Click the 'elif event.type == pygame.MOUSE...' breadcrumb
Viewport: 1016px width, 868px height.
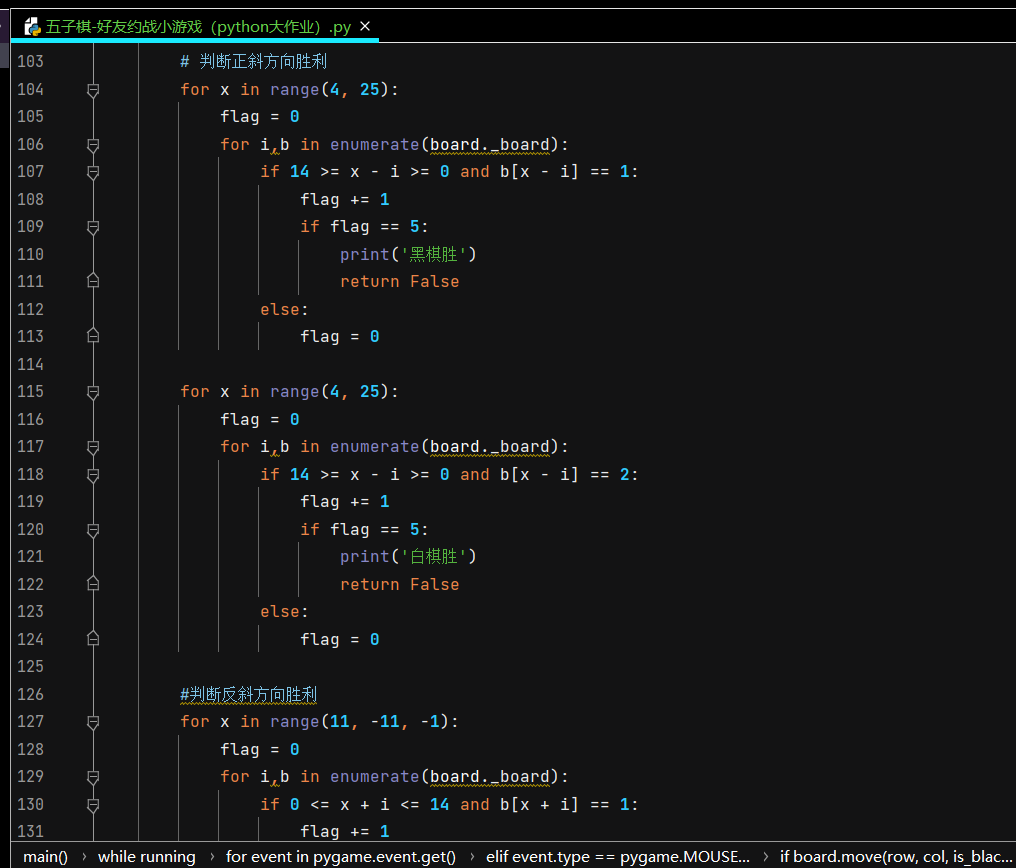[x=617, y=856]
